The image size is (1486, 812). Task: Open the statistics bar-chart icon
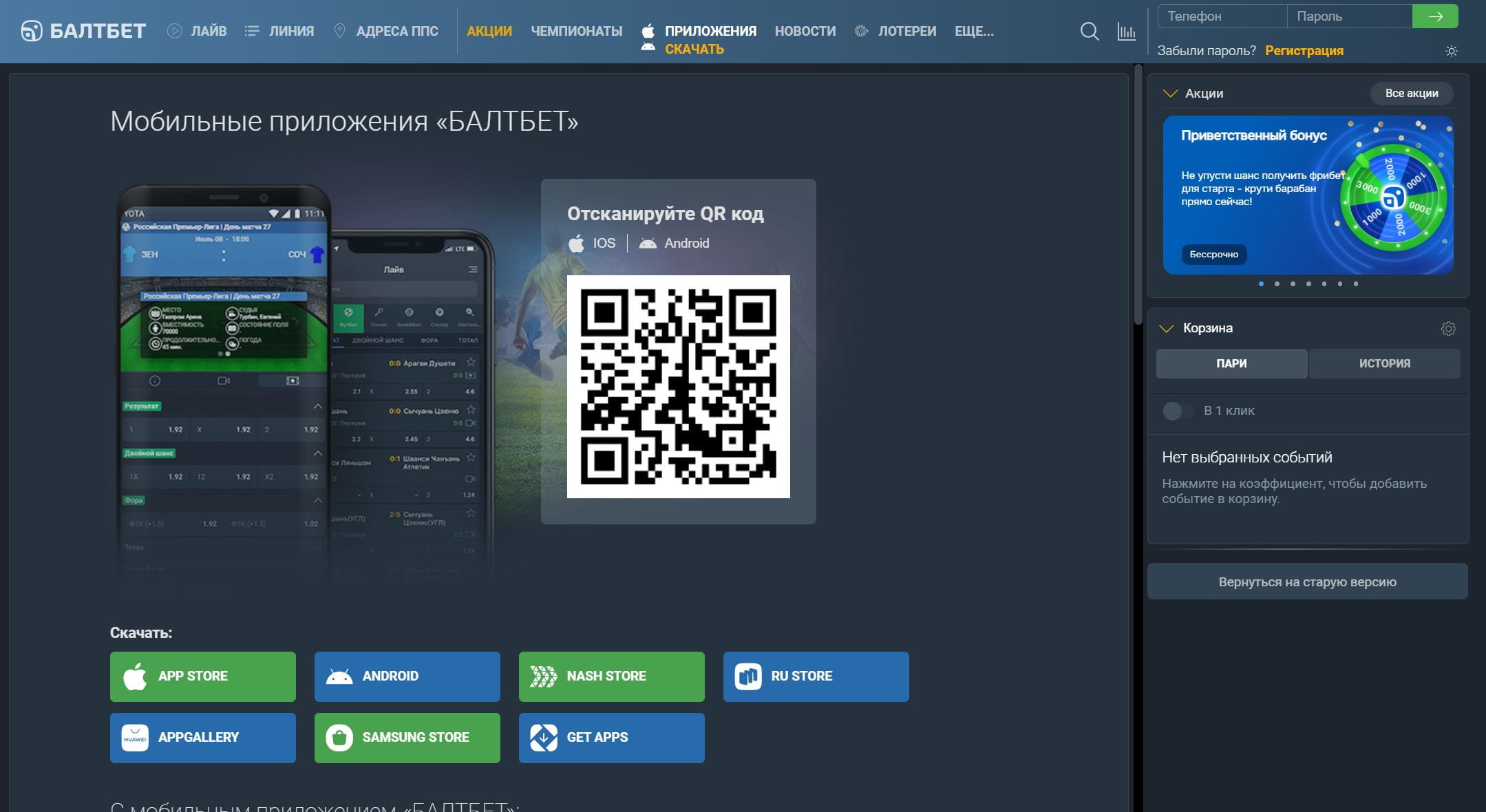(1127, 31)
